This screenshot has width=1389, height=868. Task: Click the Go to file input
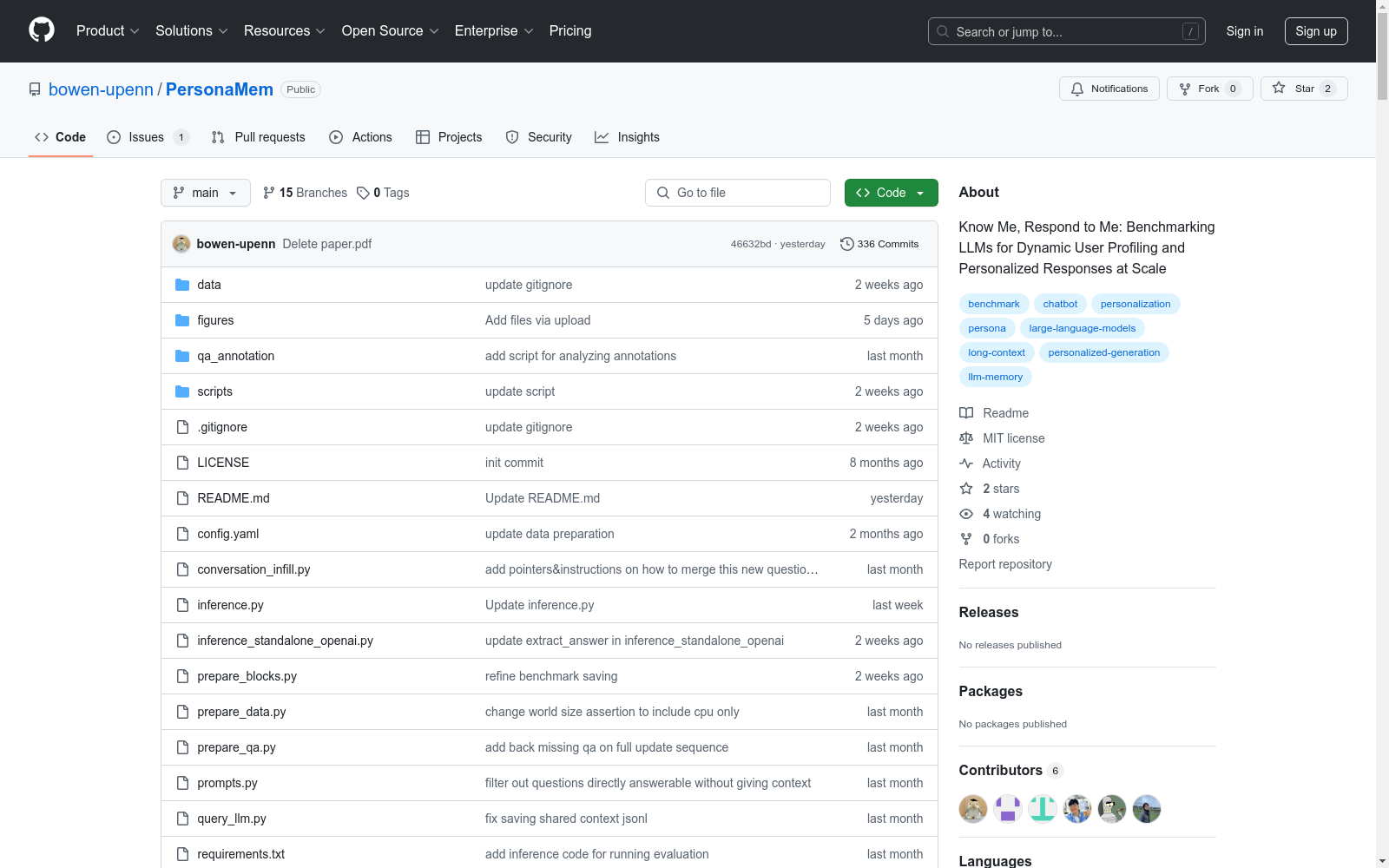click(x=738, y=193)
